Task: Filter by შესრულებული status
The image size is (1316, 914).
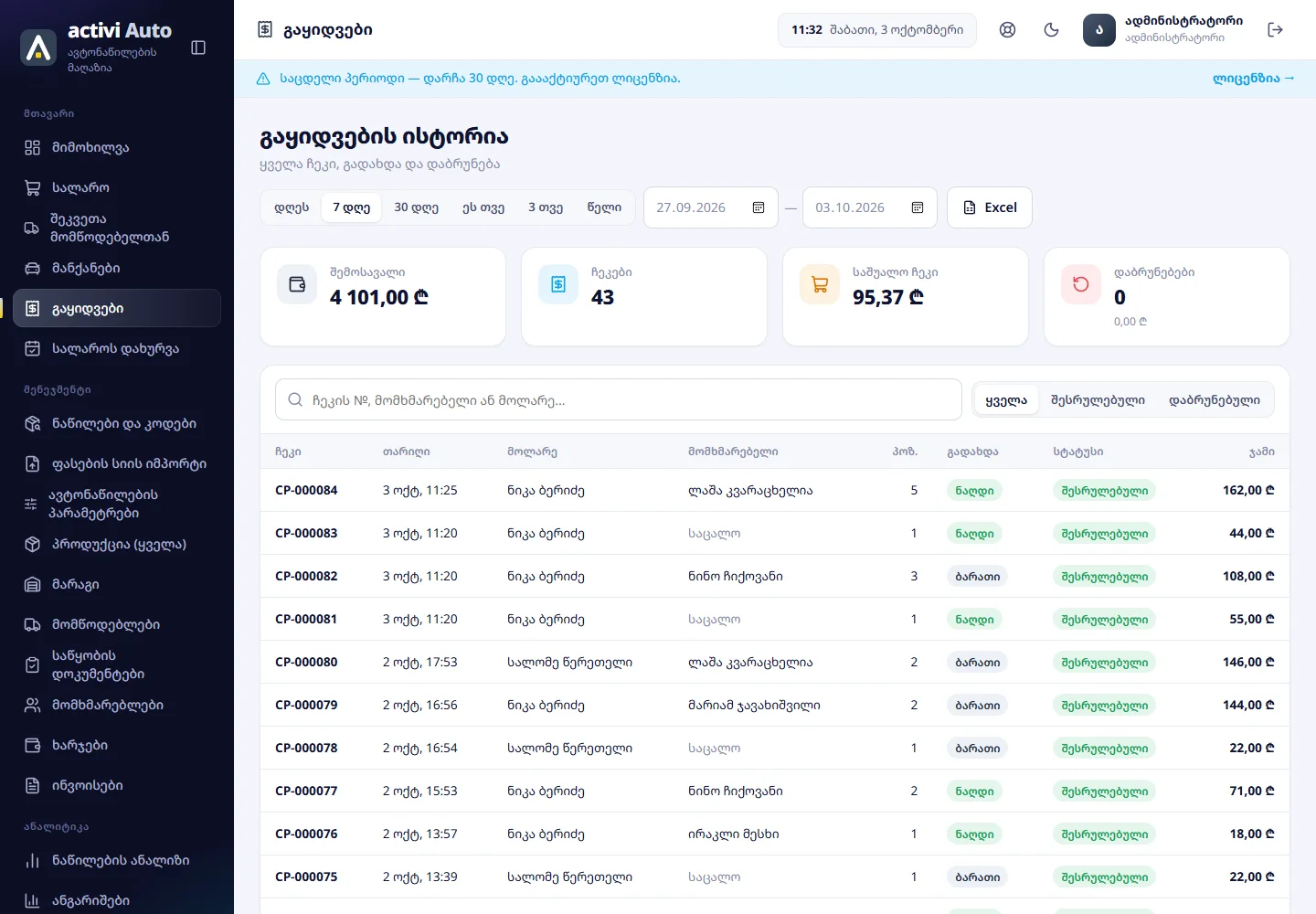Action: (1098, 400)
